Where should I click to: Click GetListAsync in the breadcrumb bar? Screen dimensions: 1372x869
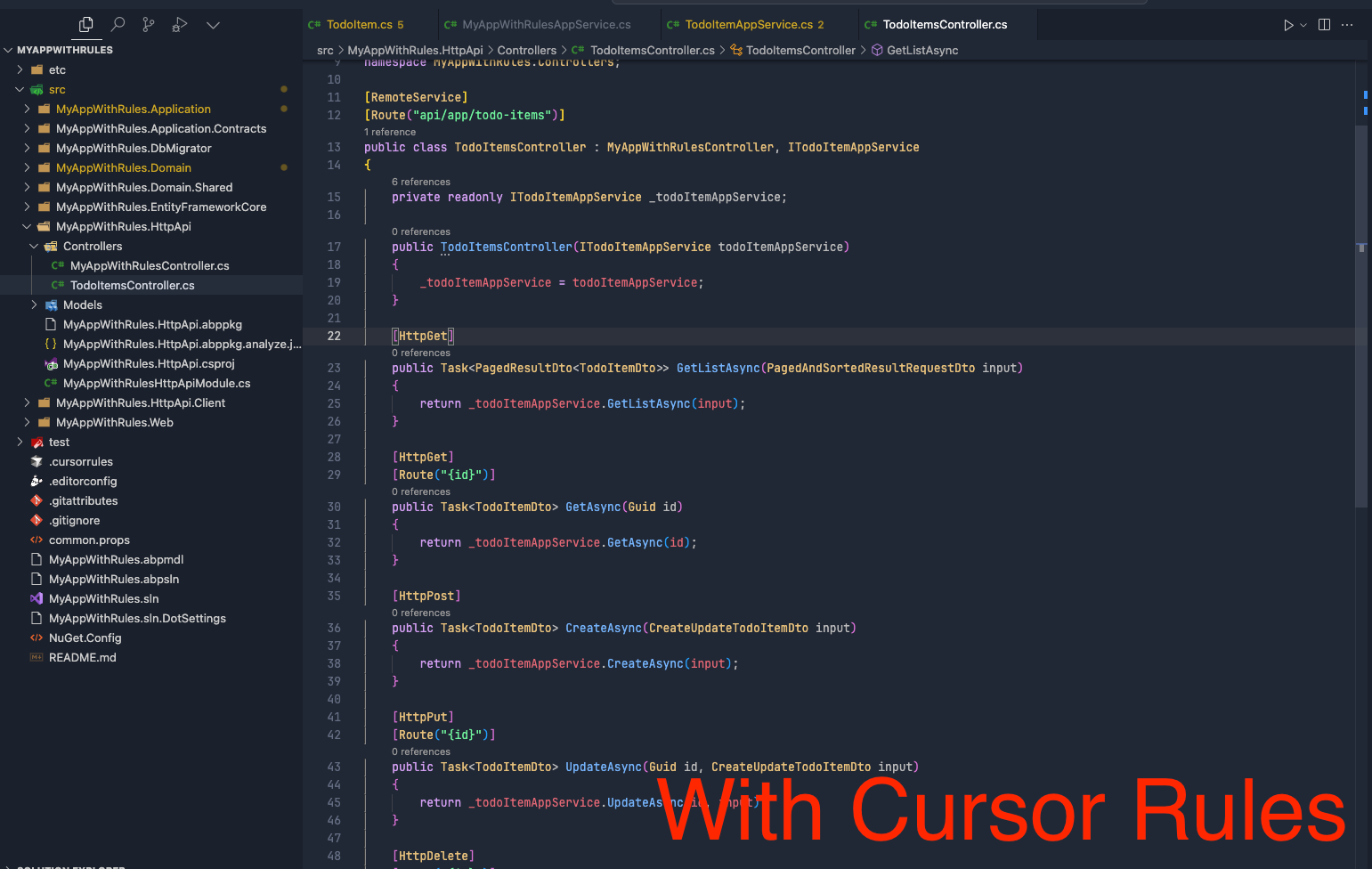tap(921, 50)
